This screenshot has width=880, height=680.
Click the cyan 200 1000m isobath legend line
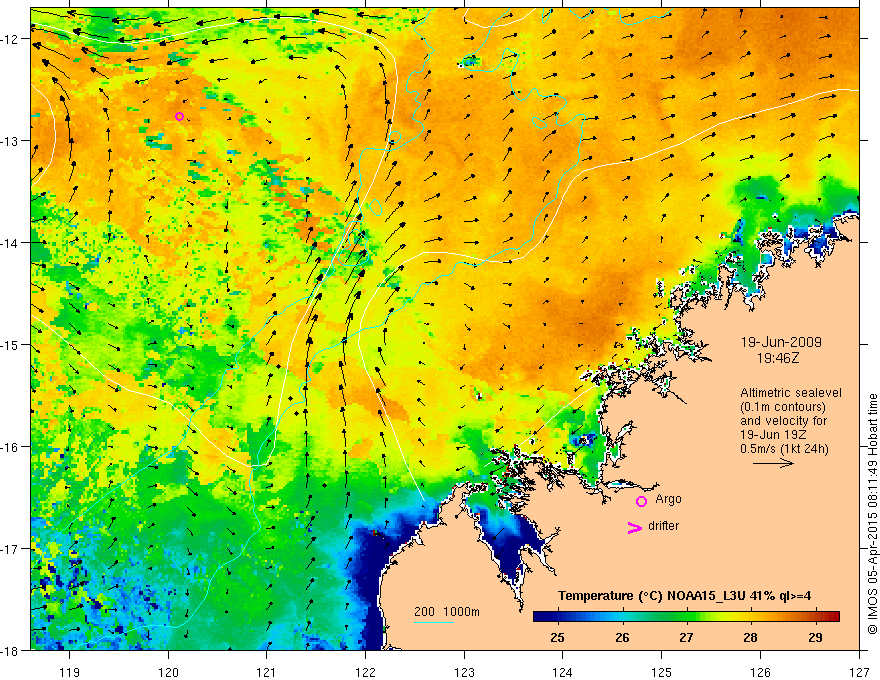pos(434,622)
